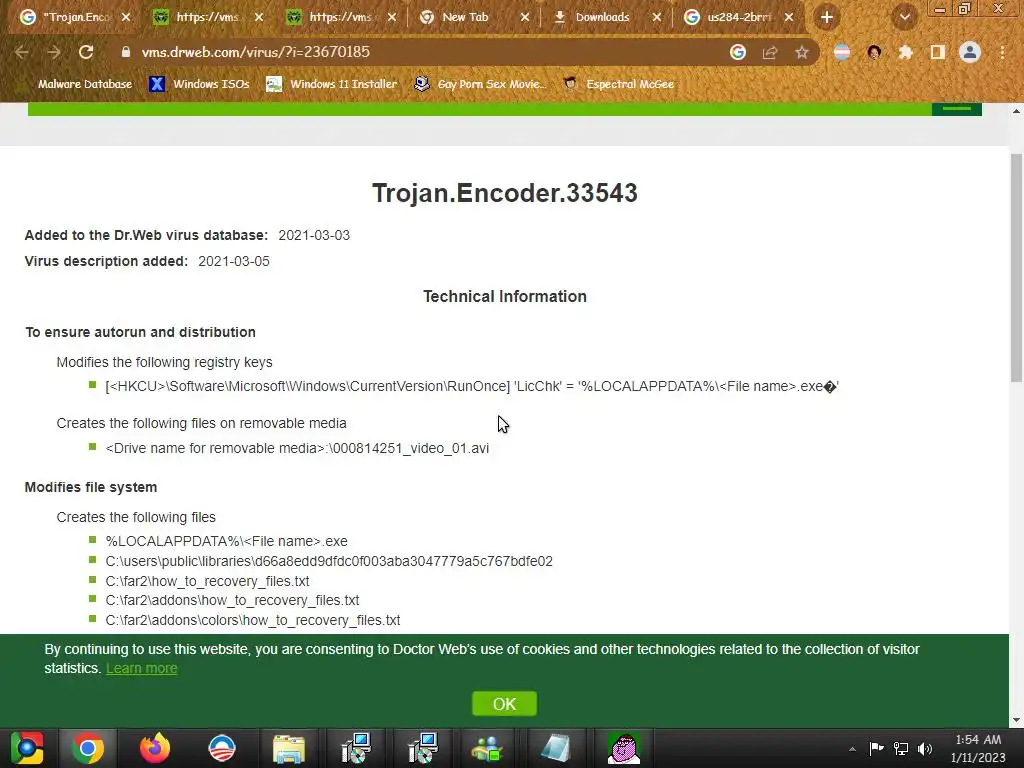Open Chrome from the taskbar

[x=88, y=748]
